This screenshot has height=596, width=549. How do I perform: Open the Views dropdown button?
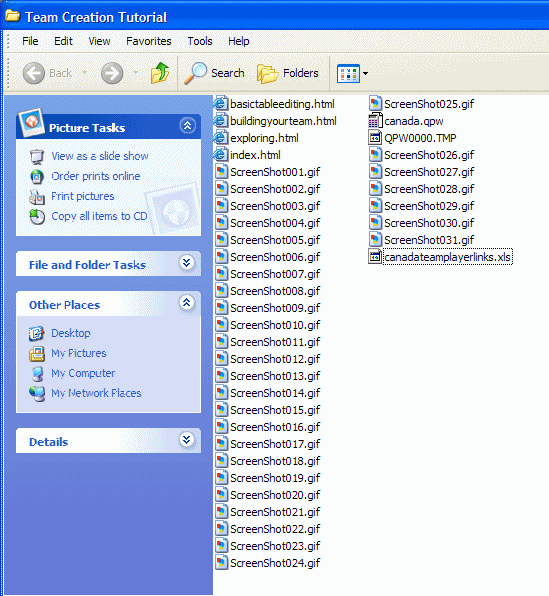pyautogui.click(x=352, y=73)
